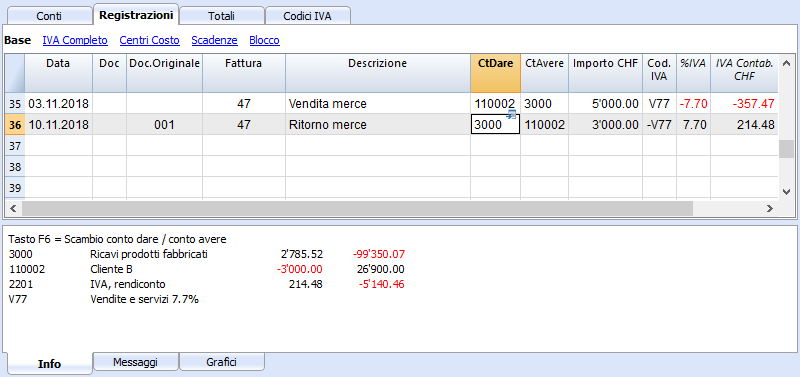Select row number 39
800x377 pixels.
[x=15, y=188]
